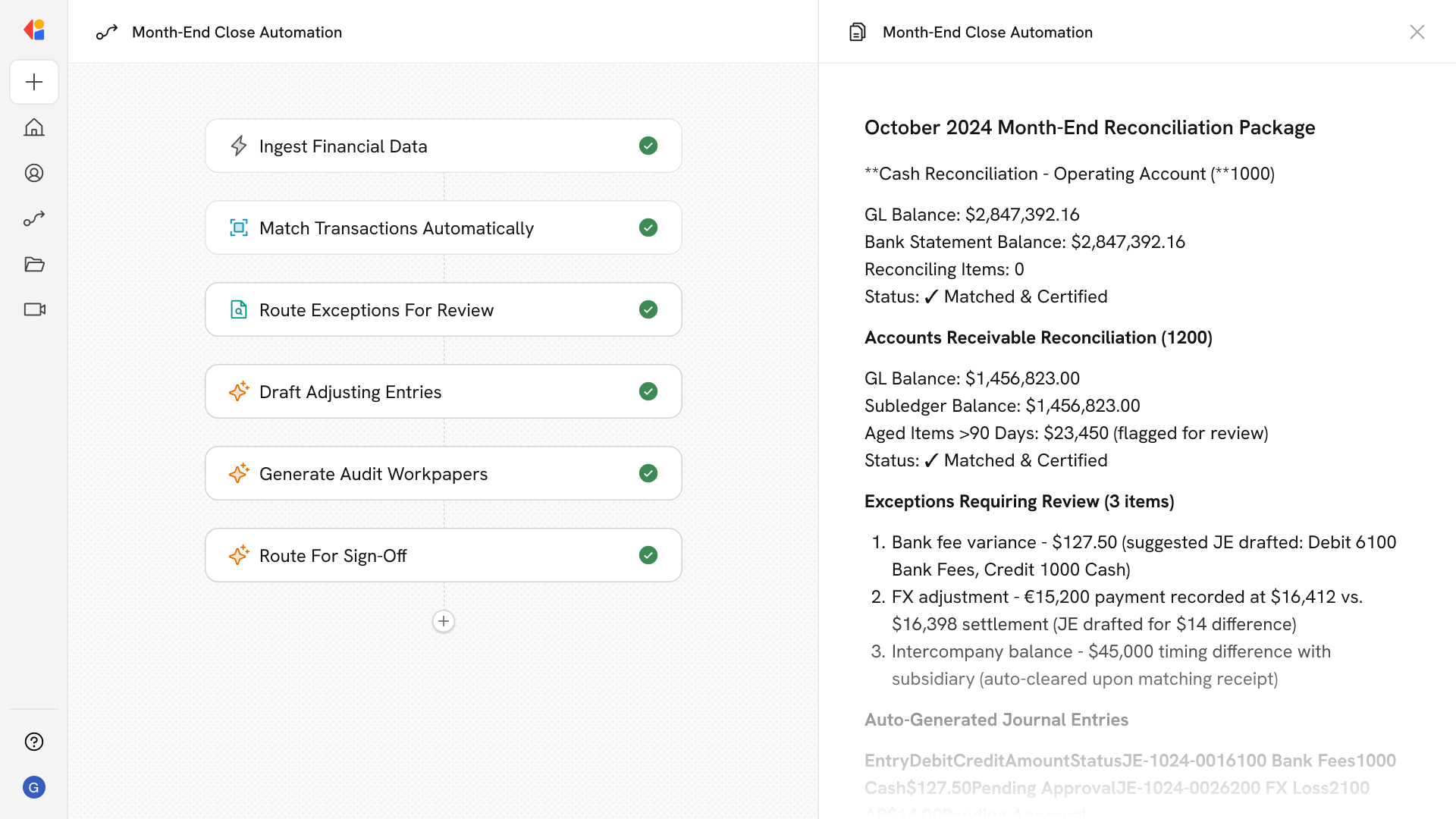
Task: Open the G user avatar
Action: 34,787
